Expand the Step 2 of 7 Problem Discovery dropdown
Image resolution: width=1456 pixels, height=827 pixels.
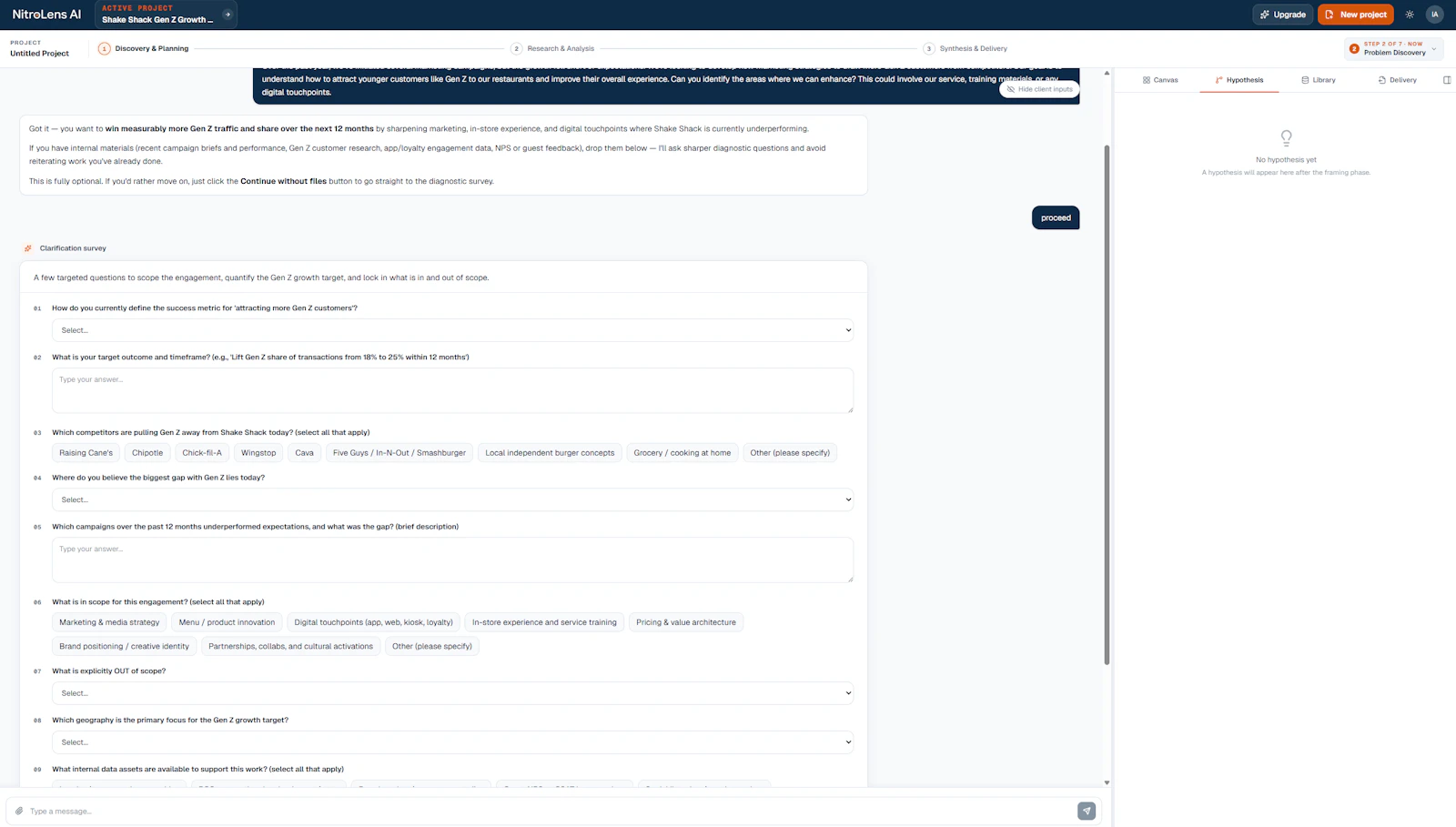point(1394,48)
